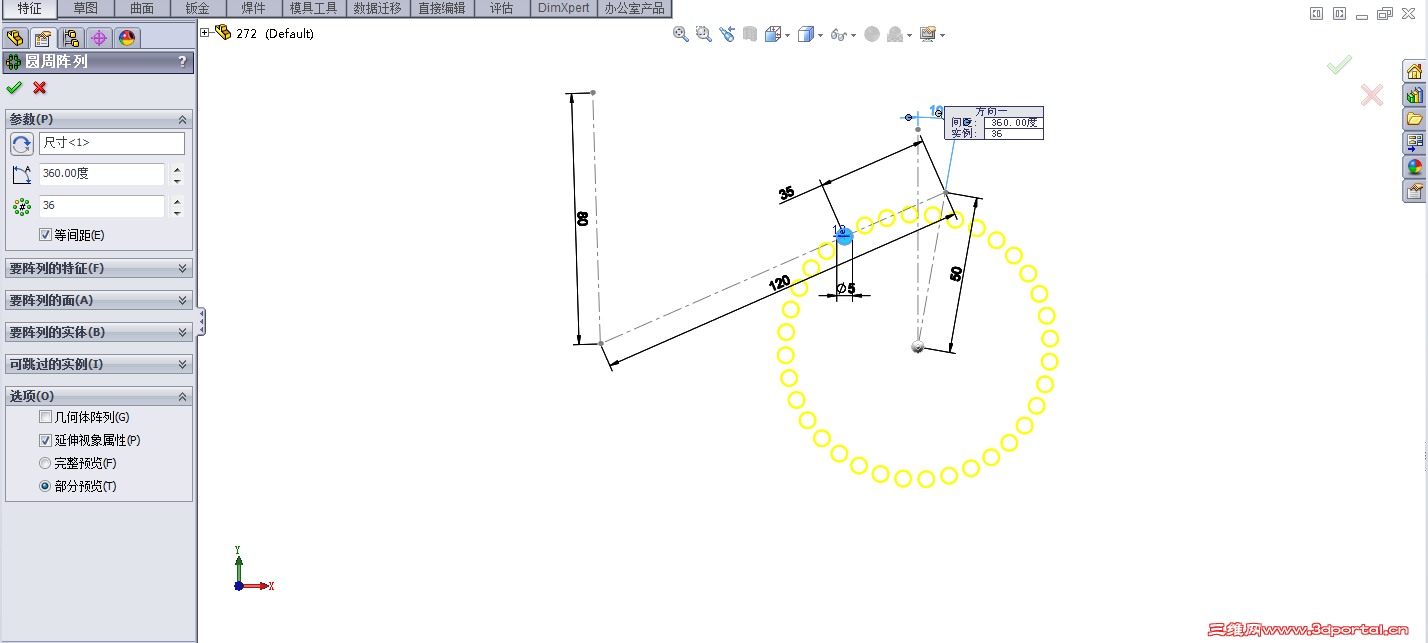Click the Display Style cube icon
The width and height of the screenshot is (1428, 643).
[805, 34]
